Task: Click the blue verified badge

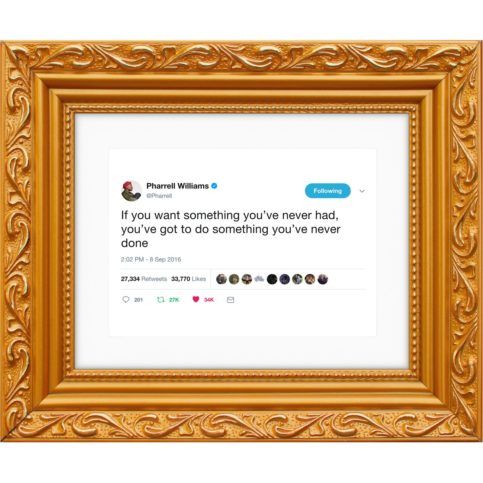Action: (214, 186)
